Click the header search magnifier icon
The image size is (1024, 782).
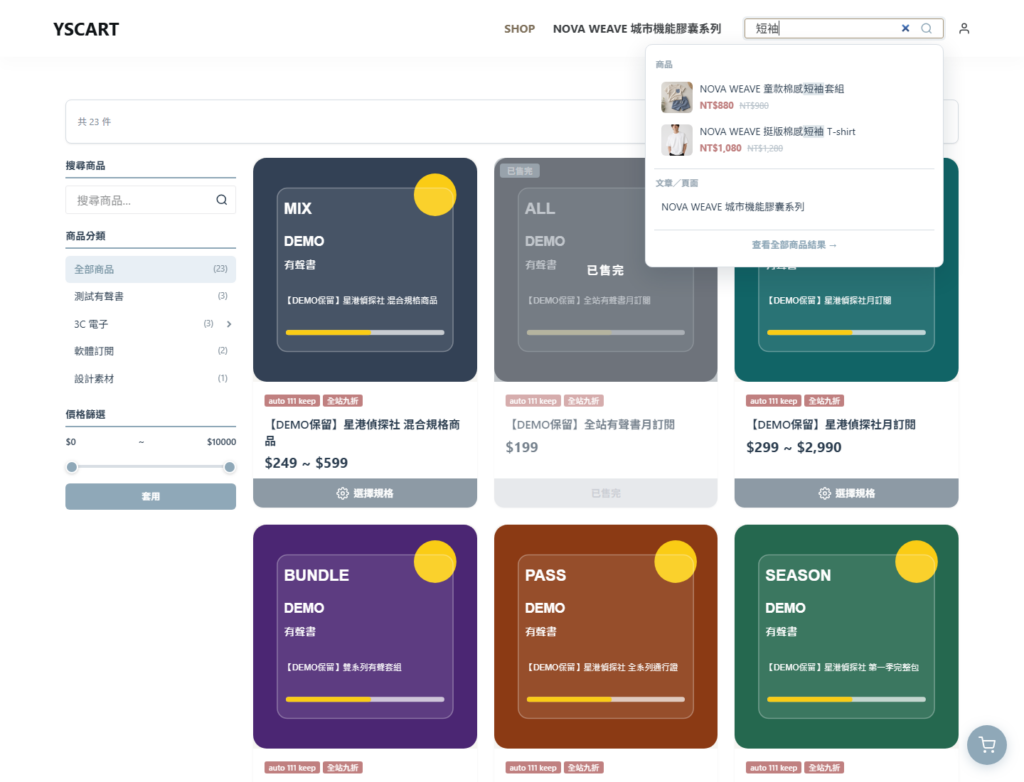926,28
